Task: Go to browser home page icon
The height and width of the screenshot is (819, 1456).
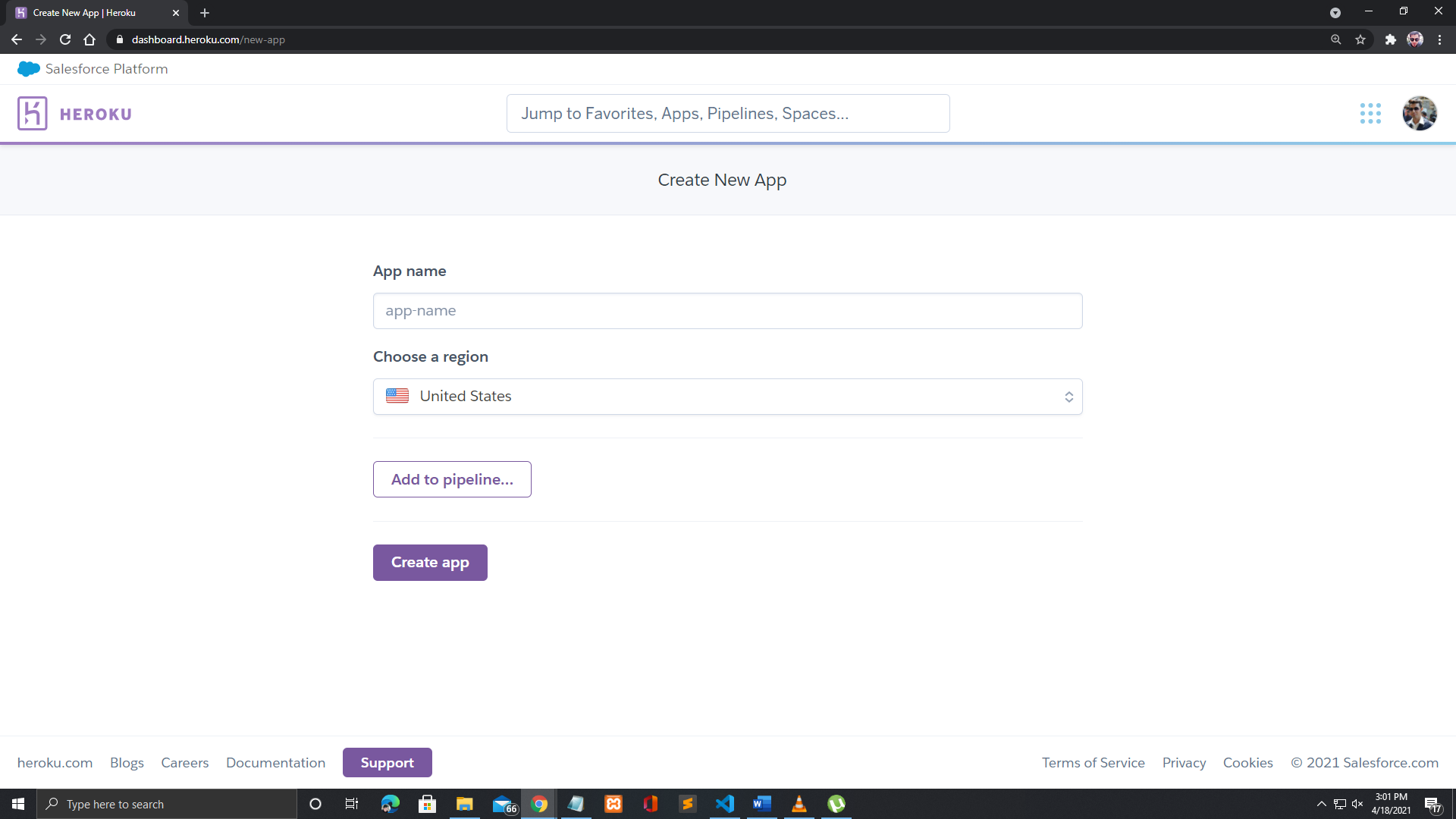Action: pyautogui.click(x=89, y=39)
